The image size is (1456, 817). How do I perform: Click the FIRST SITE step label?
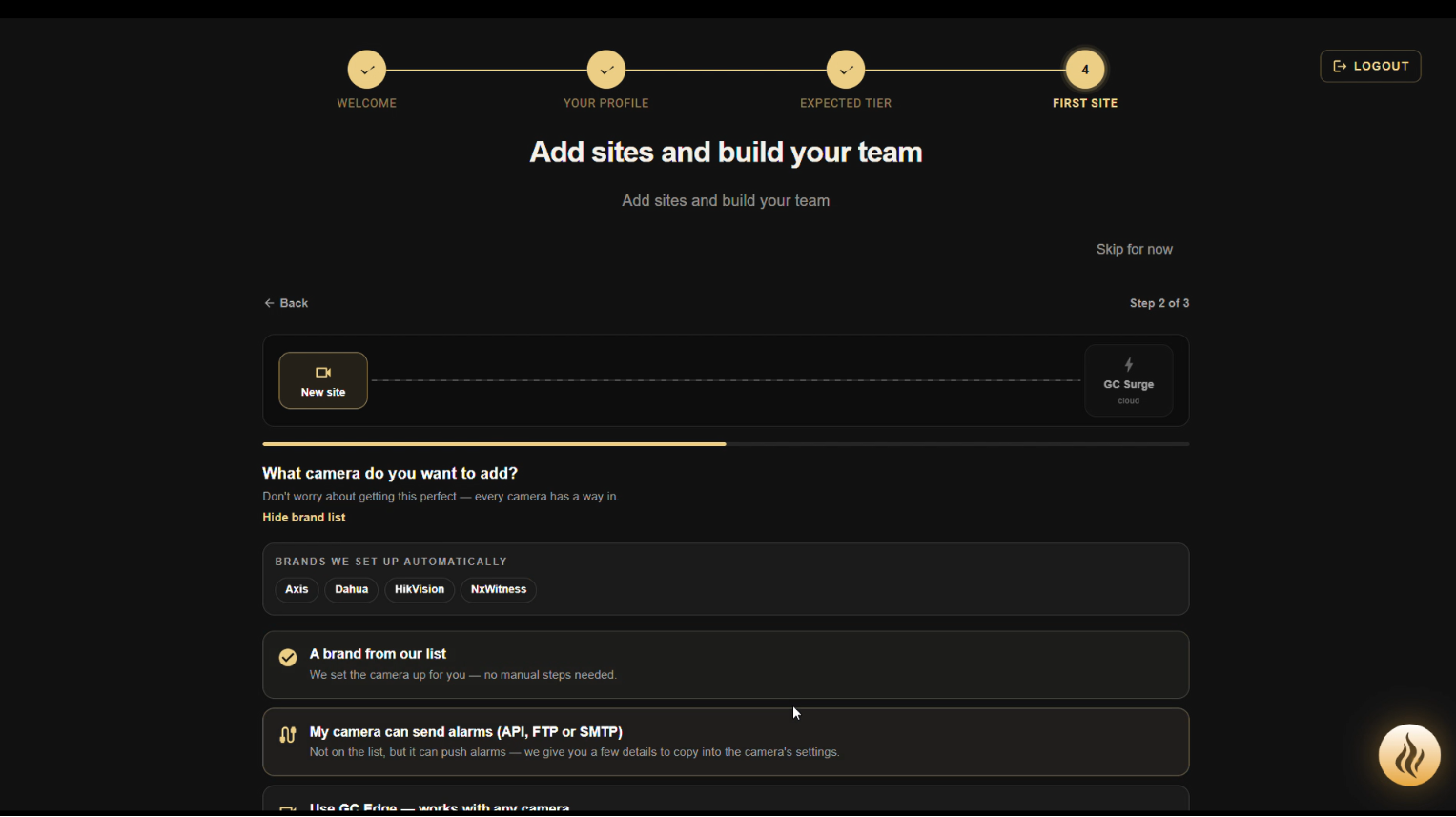1085,103
